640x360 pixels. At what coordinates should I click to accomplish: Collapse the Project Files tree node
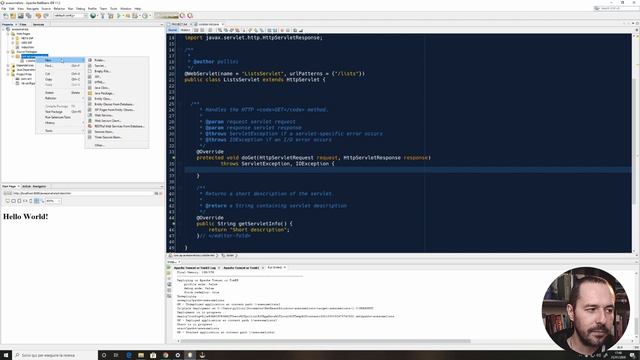[x=8, y=74]
